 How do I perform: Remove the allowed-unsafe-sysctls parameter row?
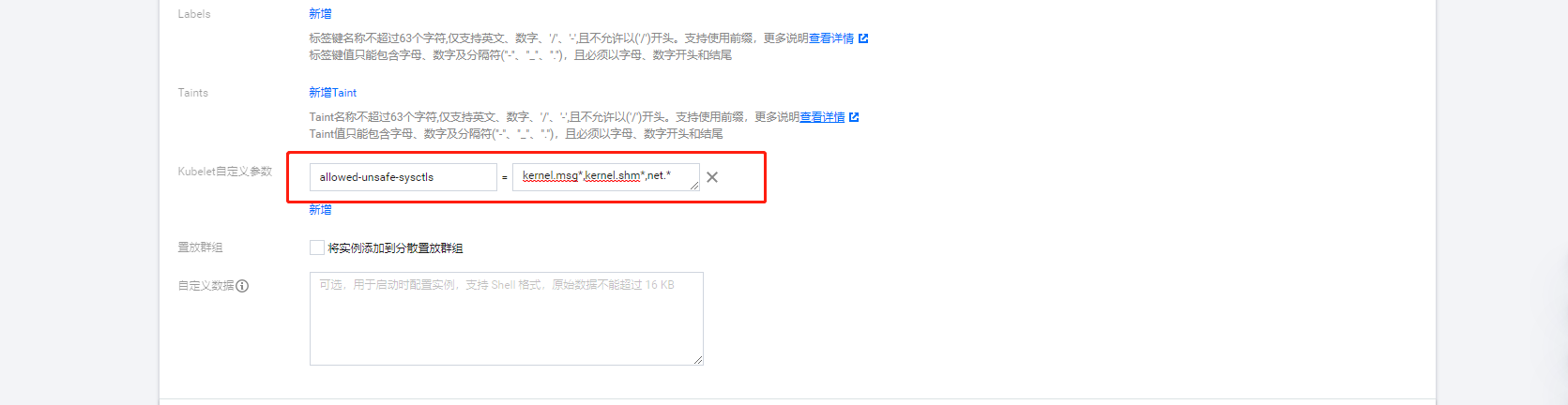(x=712, y=177)
